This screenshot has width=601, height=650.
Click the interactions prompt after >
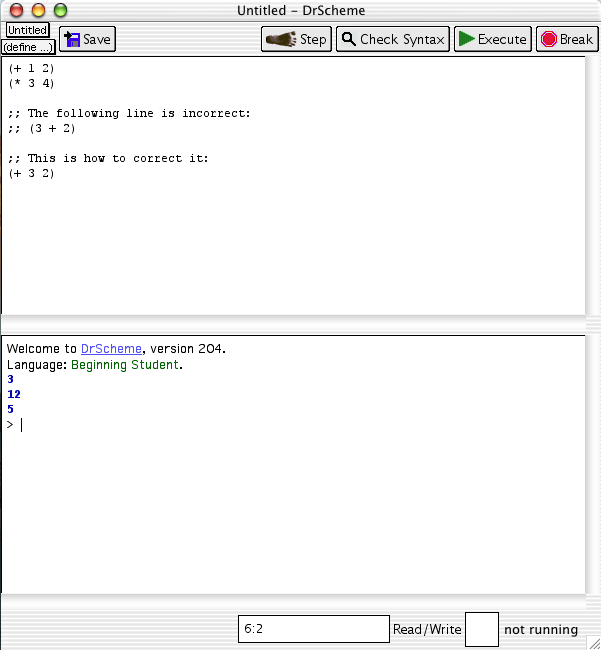(x=22, y=425)
